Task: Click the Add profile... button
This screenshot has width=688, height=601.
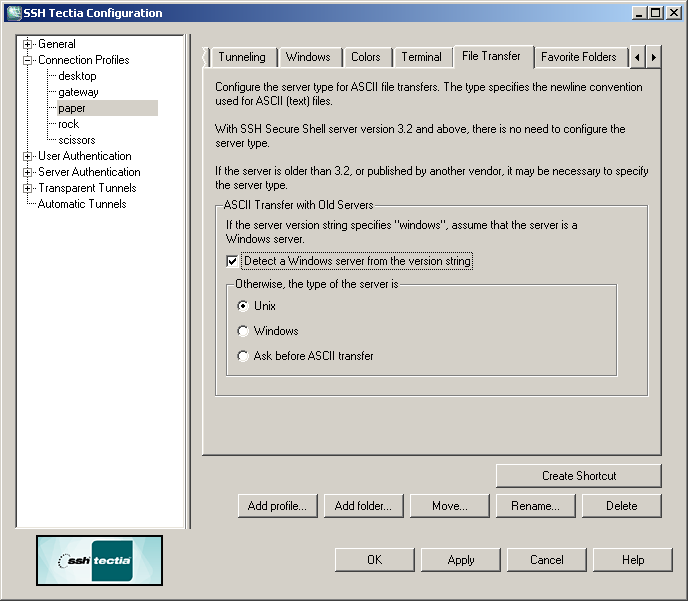Action: (x=277, y=506)
